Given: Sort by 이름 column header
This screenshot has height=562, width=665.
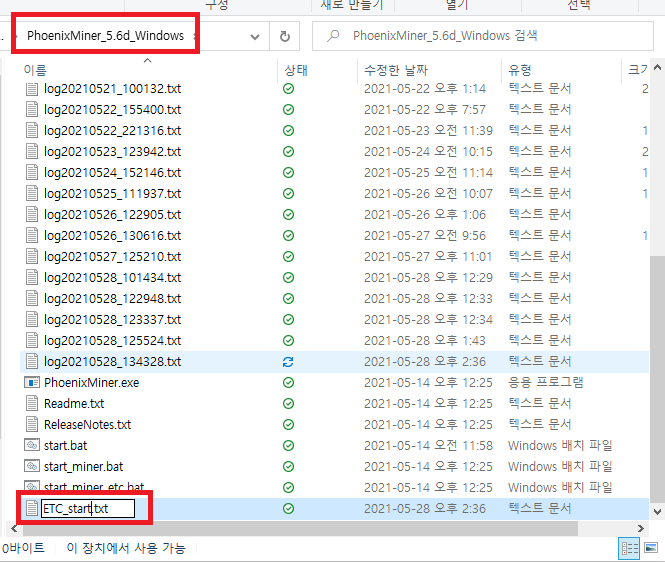Looking at the screenshot, I should (x=35, y=70).
